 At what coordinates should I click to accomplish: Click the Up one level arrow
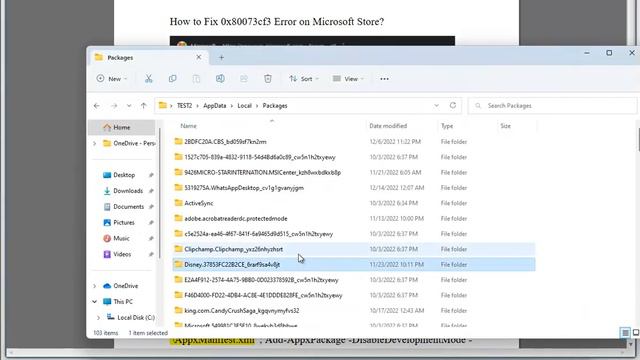click(144, 106)
